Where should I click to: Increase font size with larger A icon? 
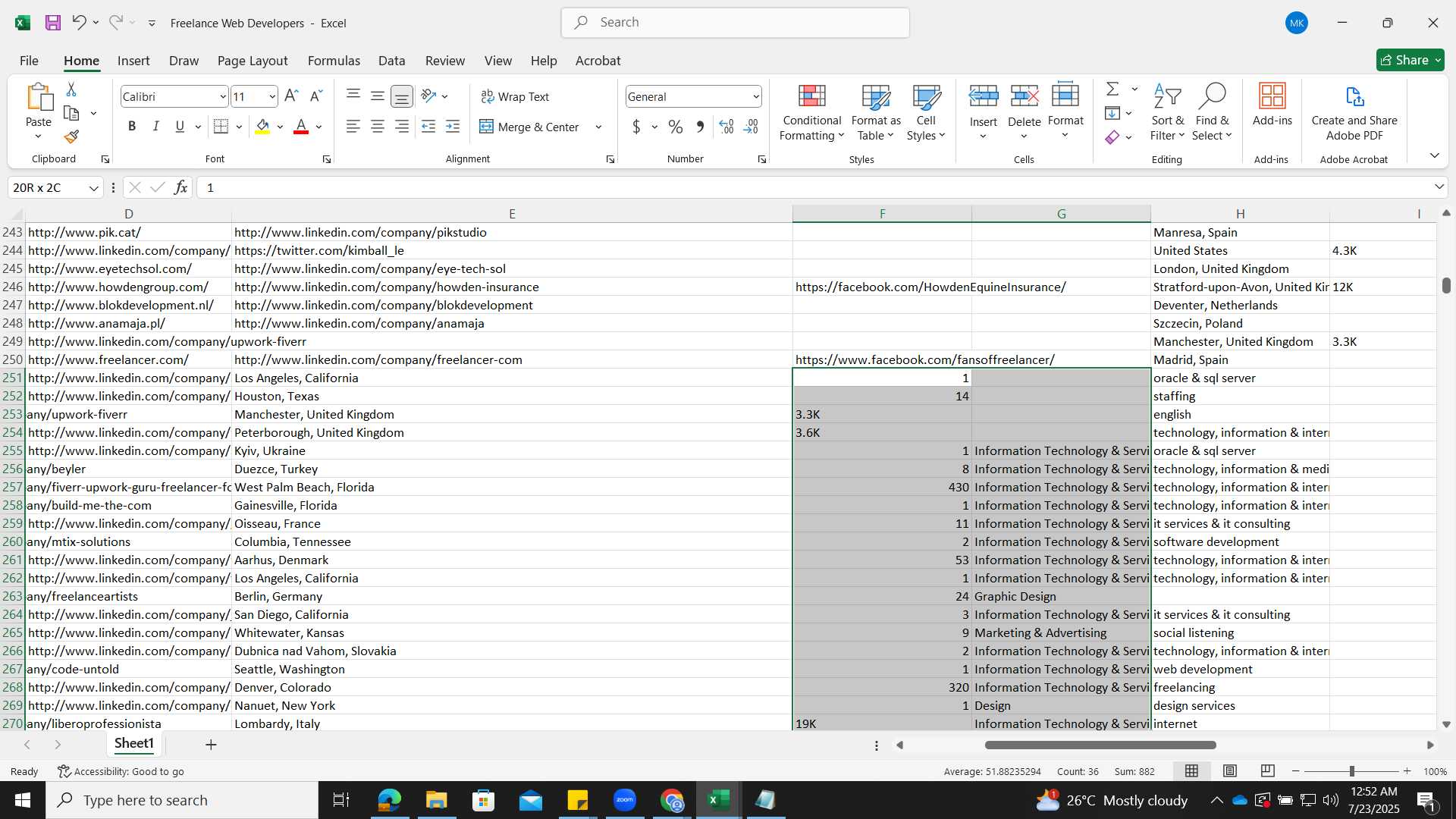pyautogui.click(x=291, y=96)
